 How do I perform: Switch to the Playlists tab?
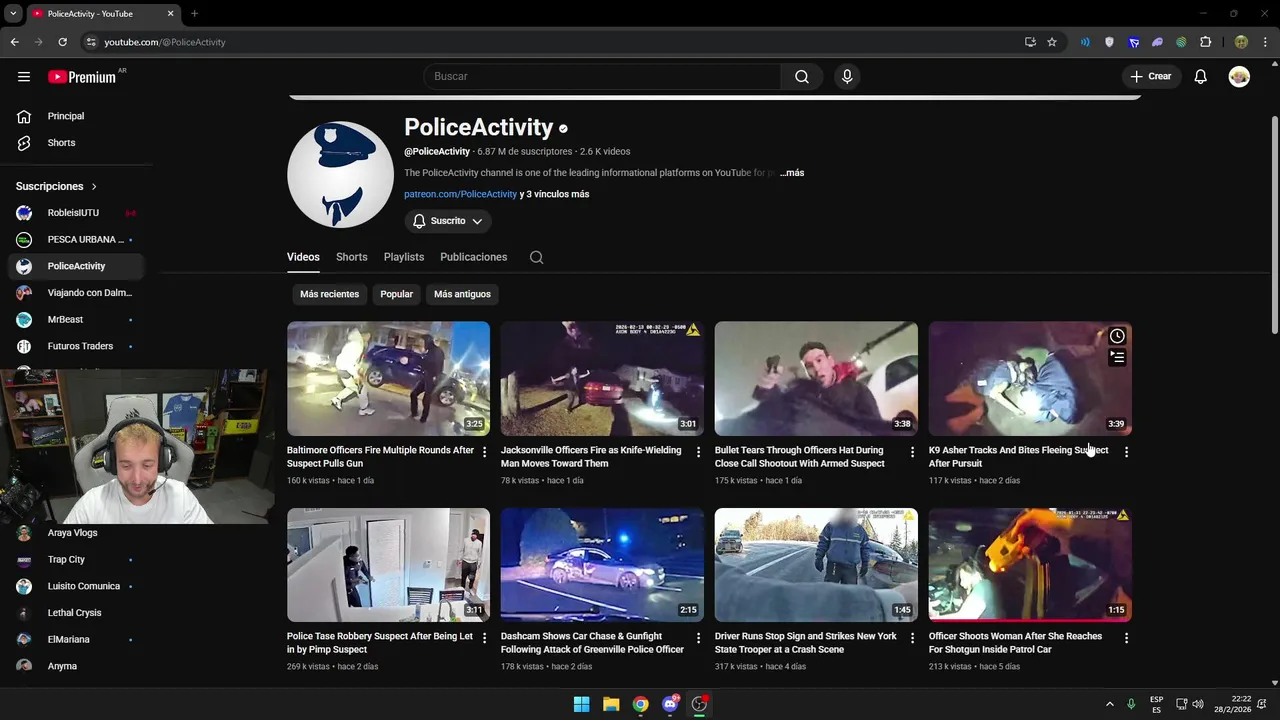(x=404, y=257)
